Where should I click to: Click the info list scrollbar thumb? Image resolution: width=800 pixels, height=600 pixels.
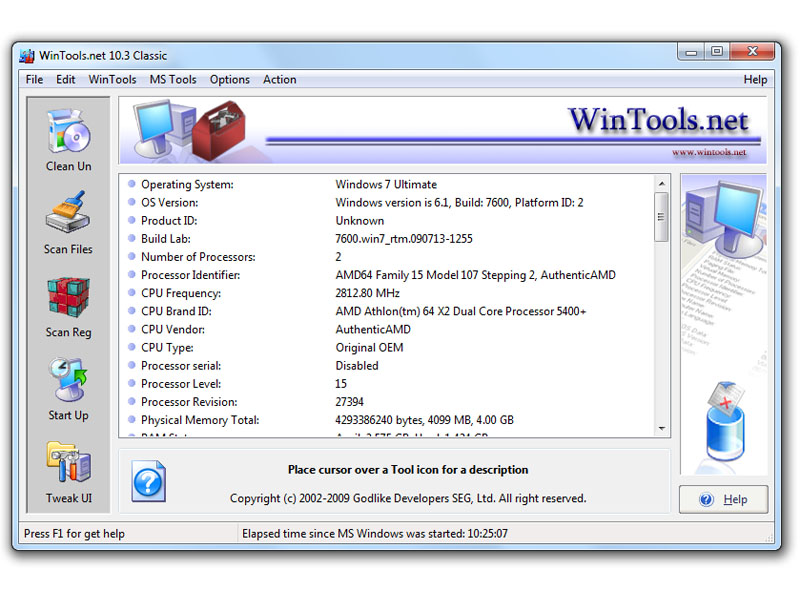pos(661,217)
